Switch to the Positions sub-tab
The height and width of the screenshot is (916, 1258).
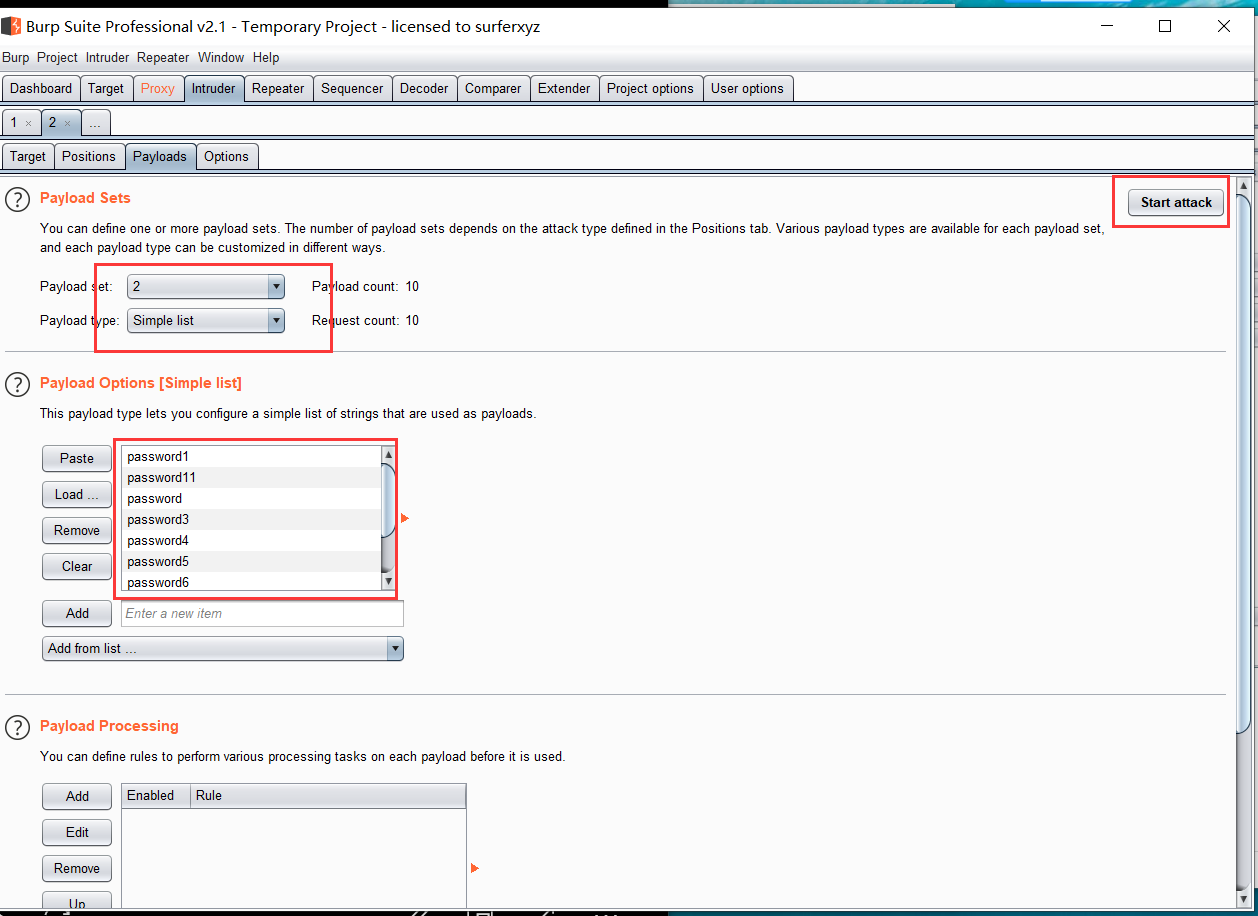pos(89,157)
